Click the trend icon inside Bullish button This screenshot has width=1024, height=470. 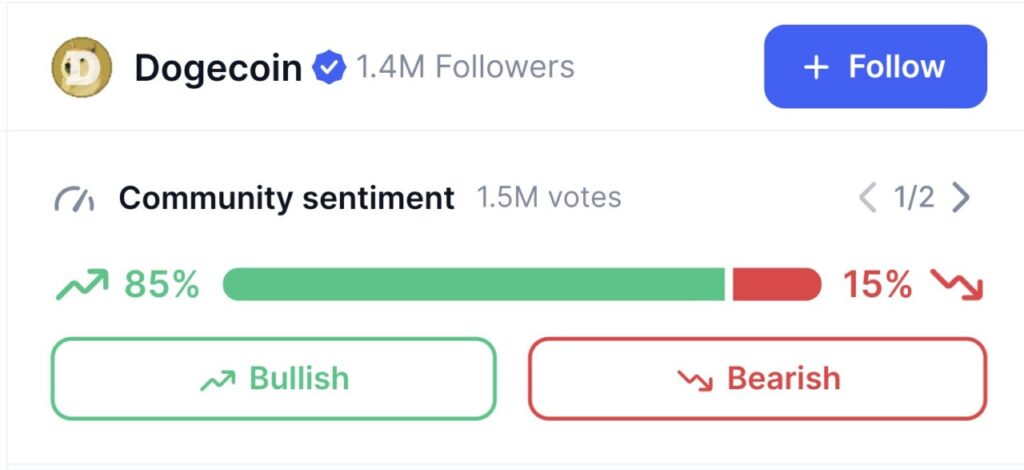[217, 380]
